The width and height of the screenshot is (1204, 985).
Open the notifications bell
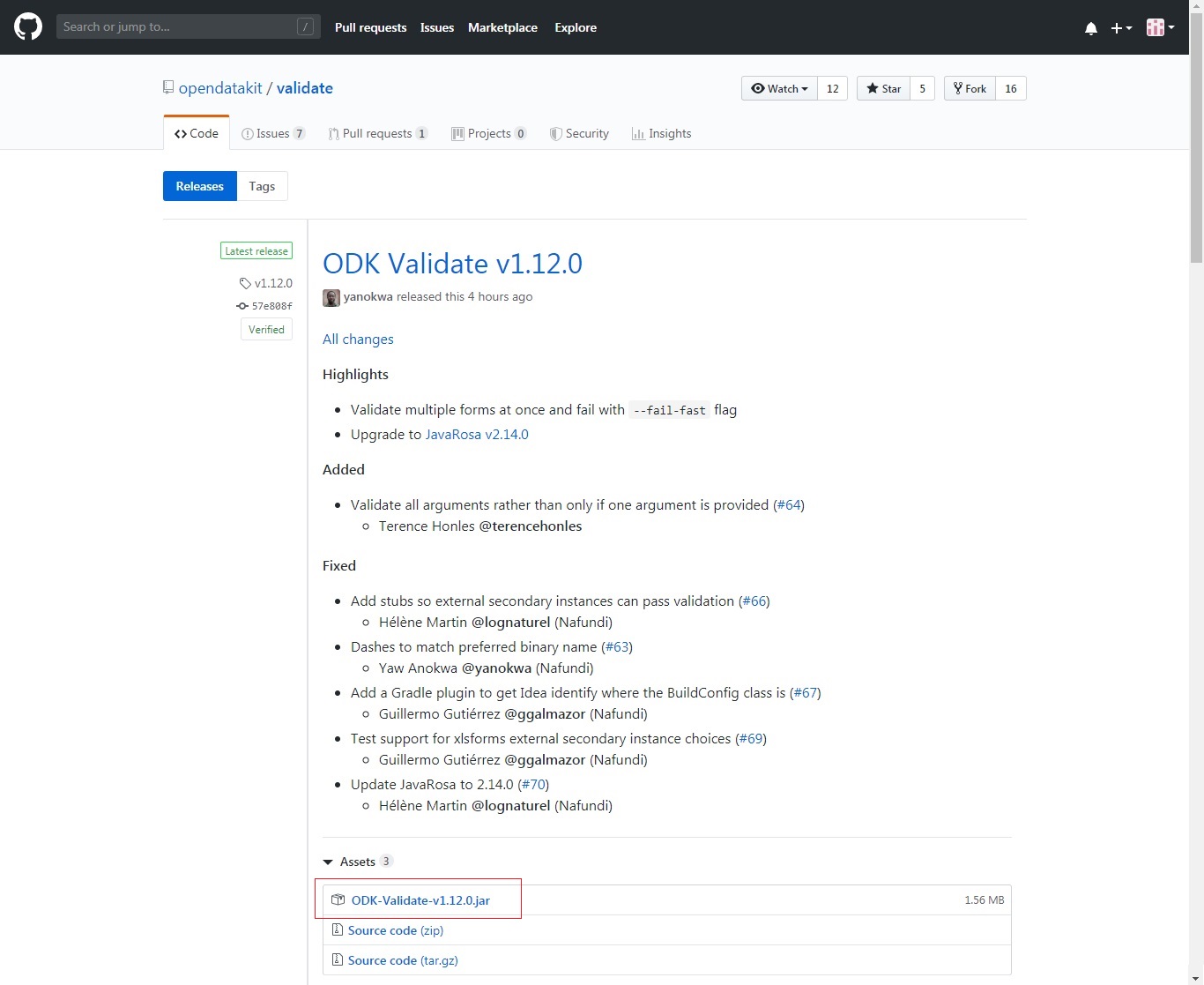(1091, 28)
